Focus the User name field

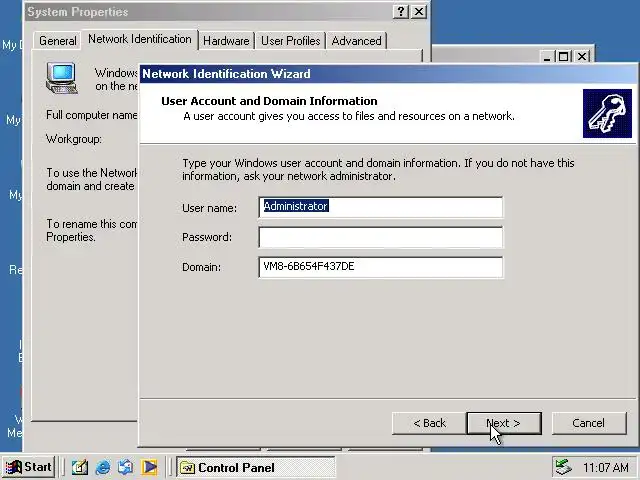click(381, 207)
